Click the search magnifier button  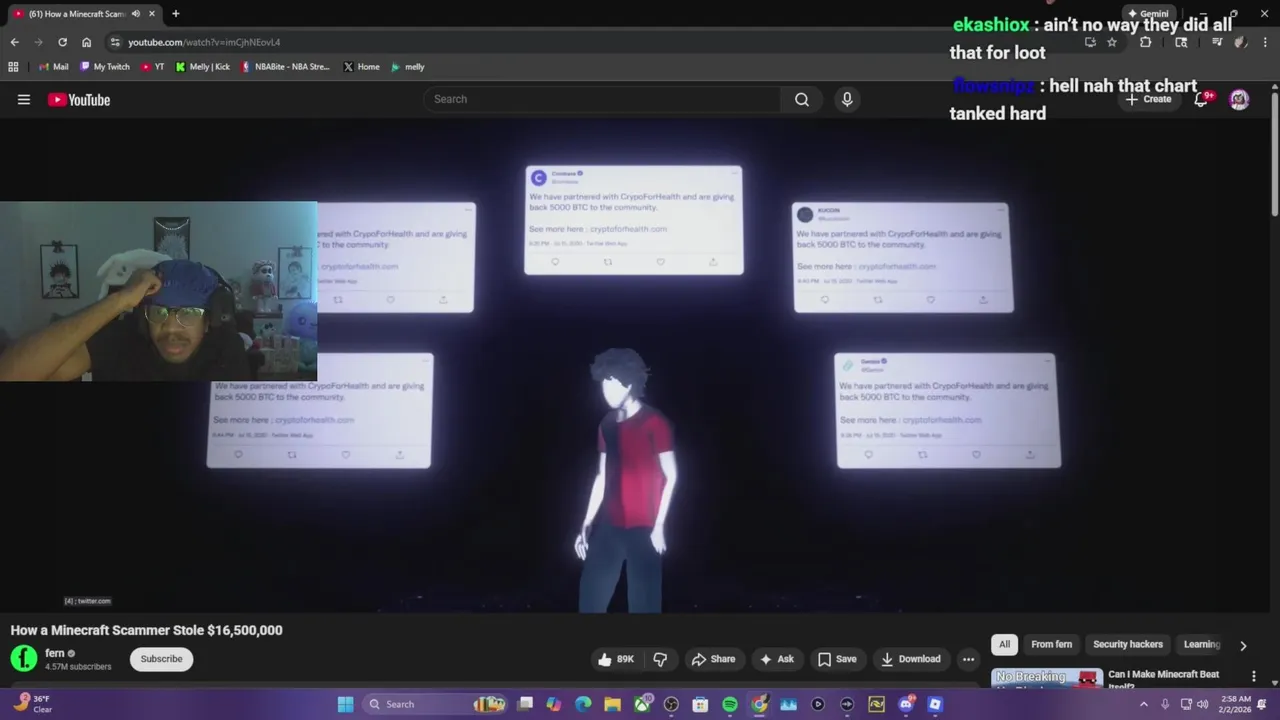(x=802, y=99)
